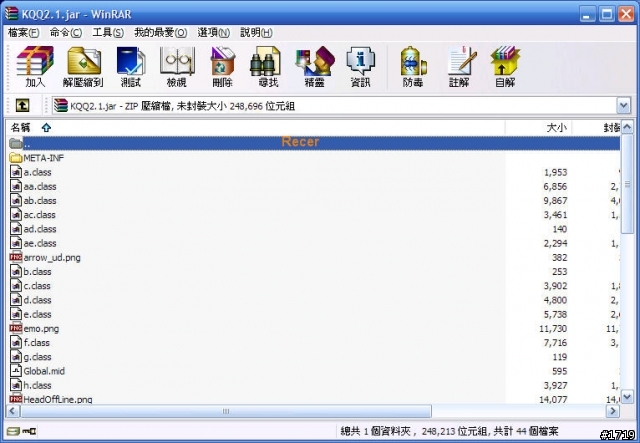Click the WinRAR title bar icon
640x443 pixels.
[x=11, y=13]
